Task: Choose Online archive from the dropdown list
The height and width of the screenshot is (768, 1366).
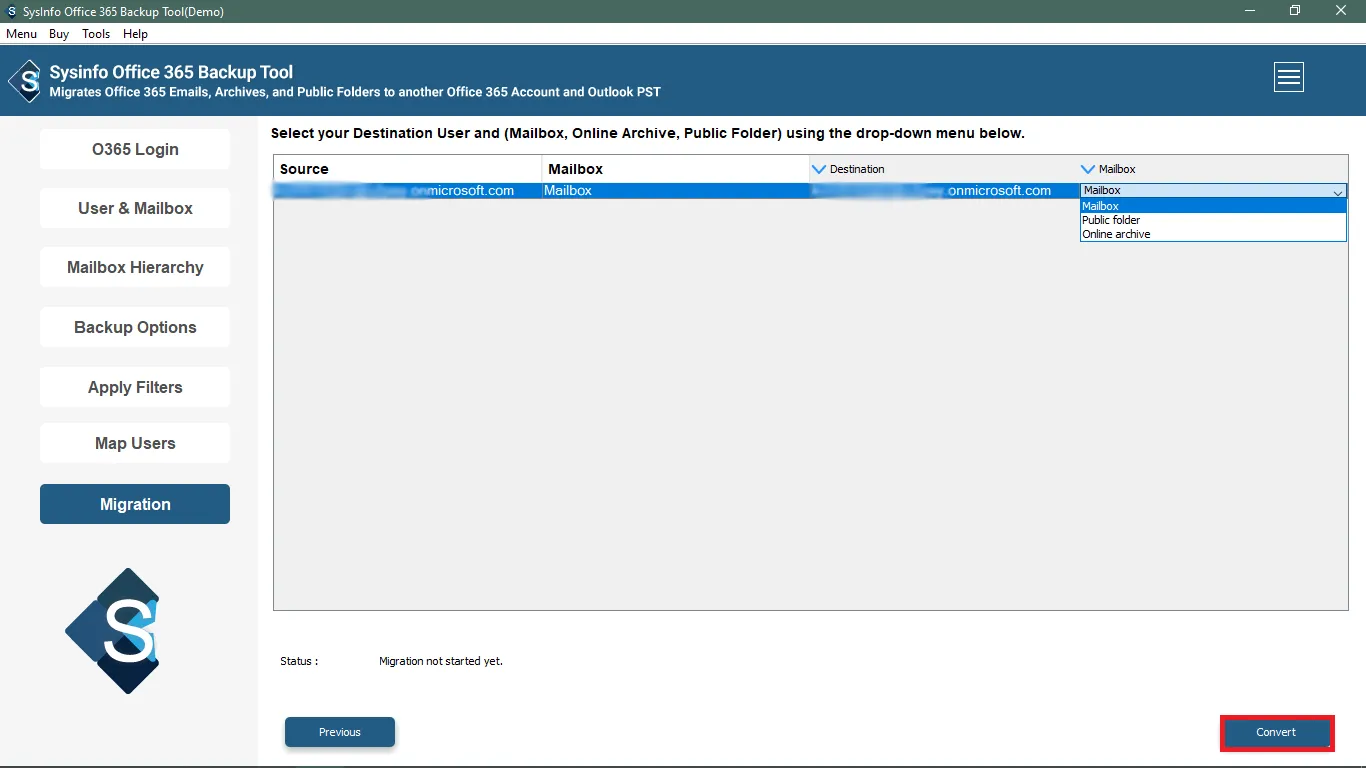Action: tap(1213, 234)
